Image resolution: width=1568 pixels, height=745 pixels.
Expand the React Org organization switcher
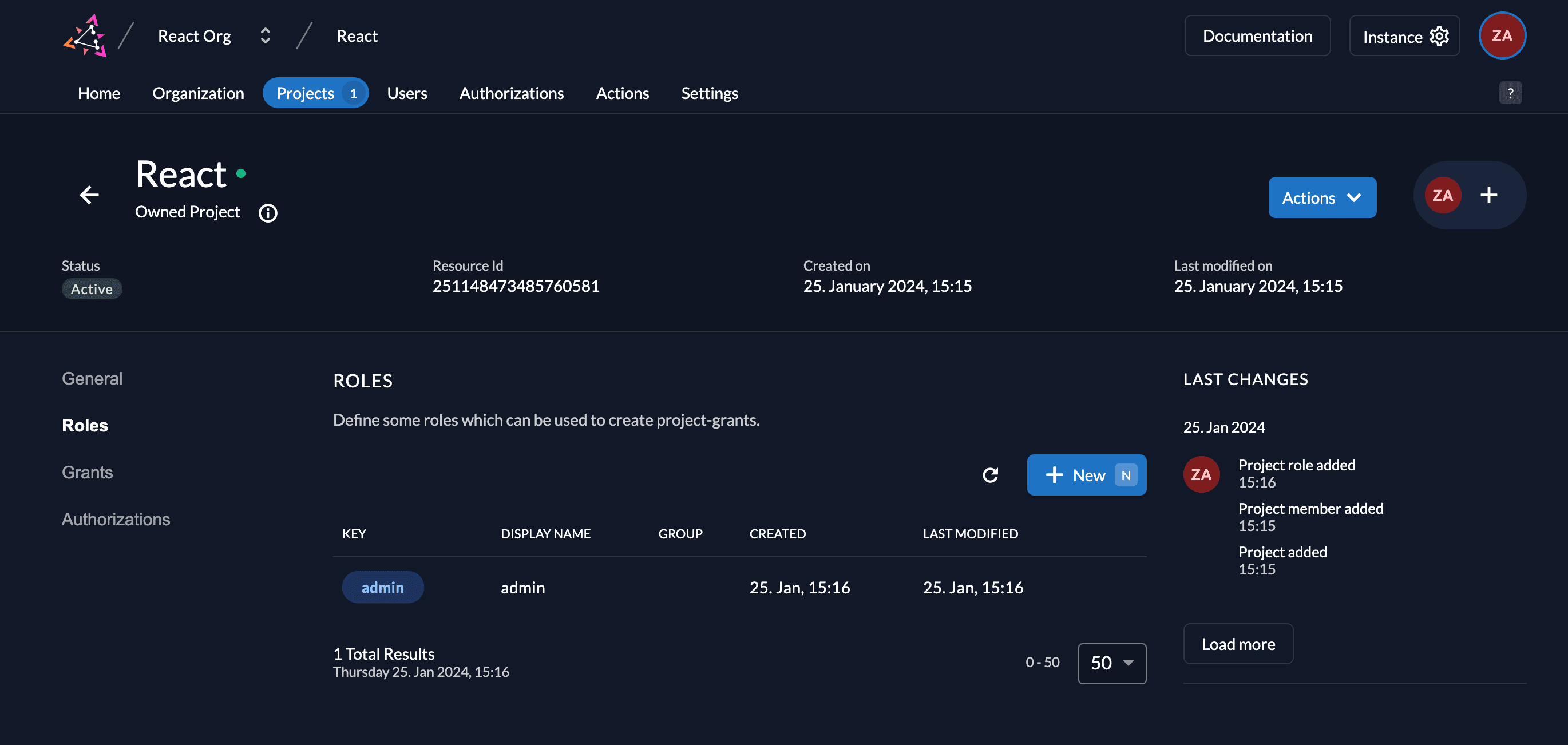266,36
